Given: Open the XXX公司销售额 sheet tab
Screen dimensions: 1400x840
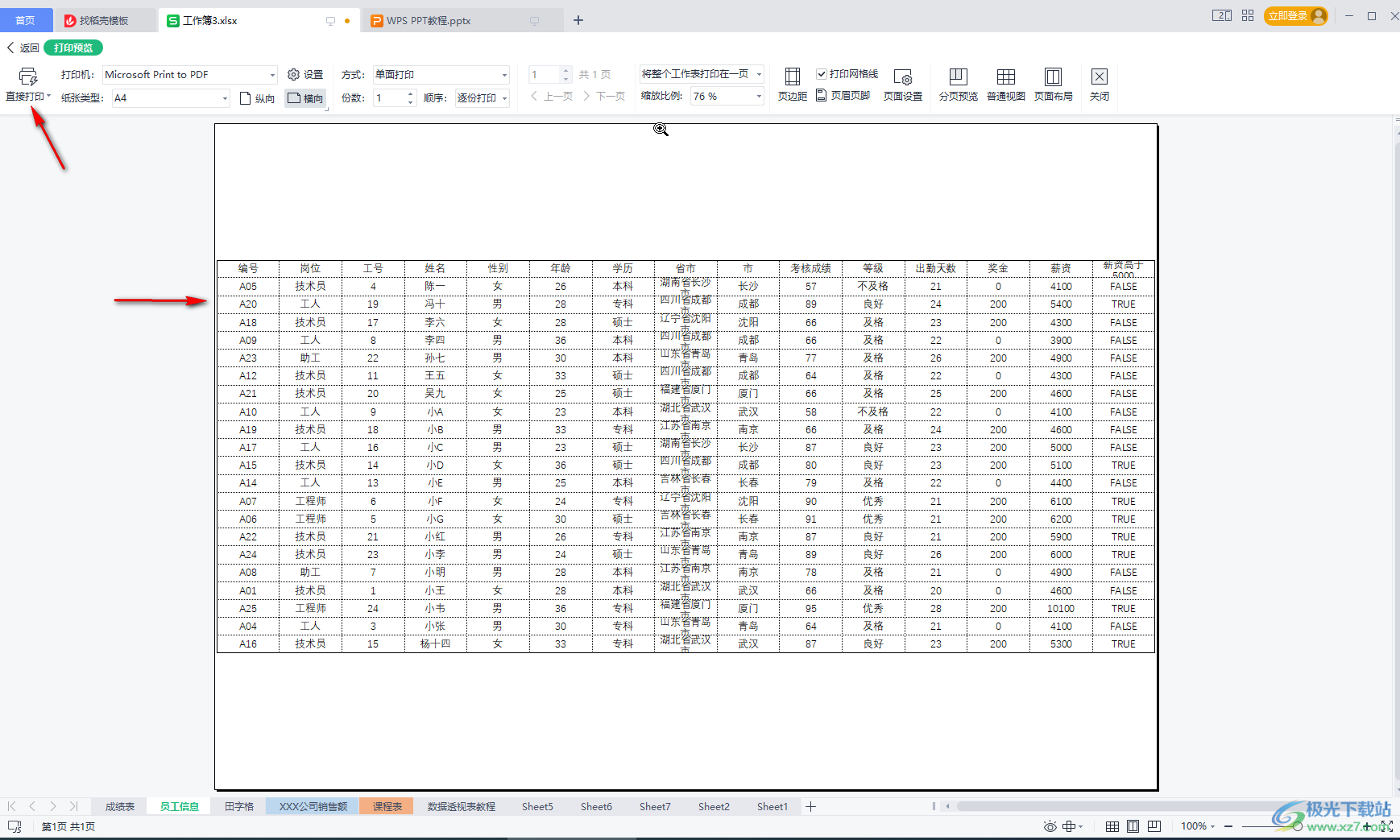Looking at the screenshot, I should point(313,806).
